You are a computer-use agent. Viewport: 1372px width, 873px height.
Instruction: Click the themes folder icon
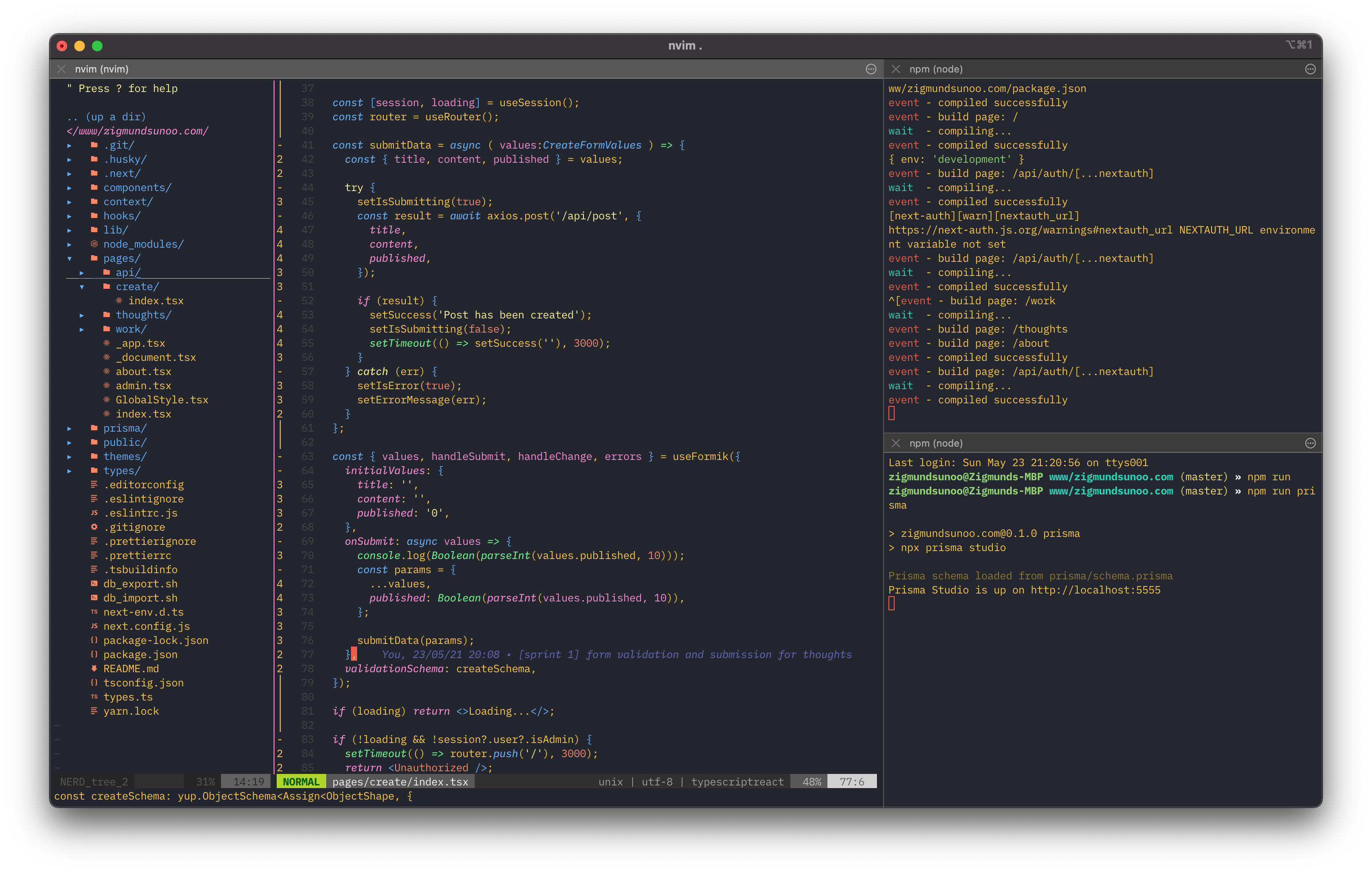pos(95,456)
